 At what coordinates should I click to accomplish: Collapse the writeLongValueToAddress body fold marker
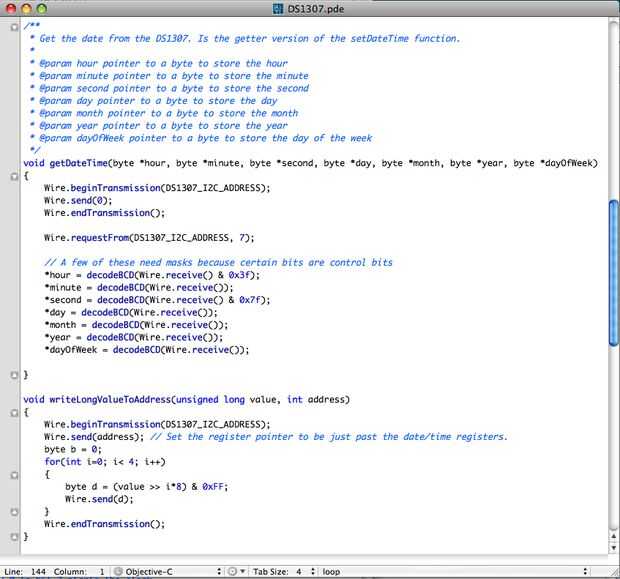(14, 413)
